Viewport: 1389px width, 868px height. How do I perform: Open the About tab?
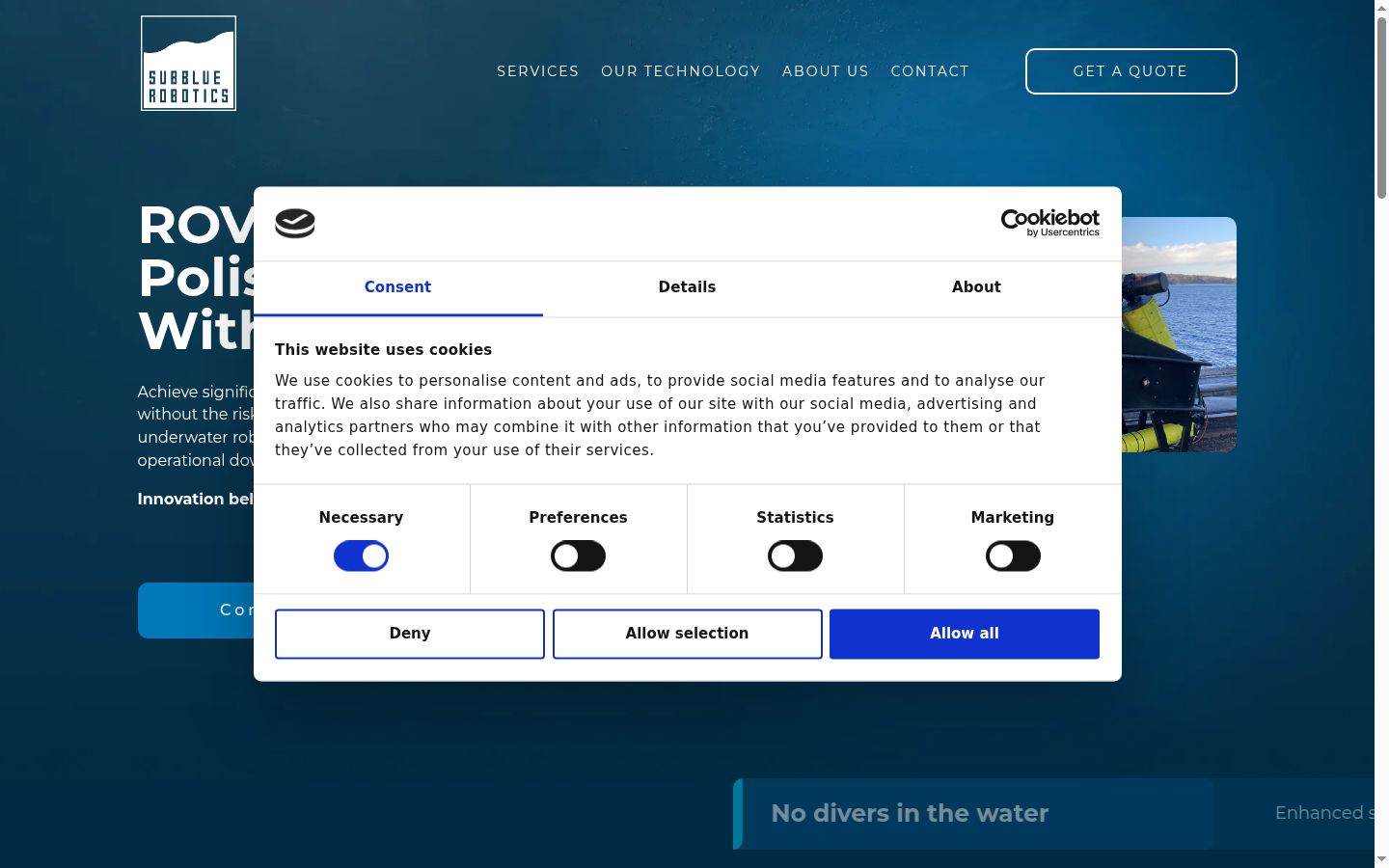click(976, 287)
